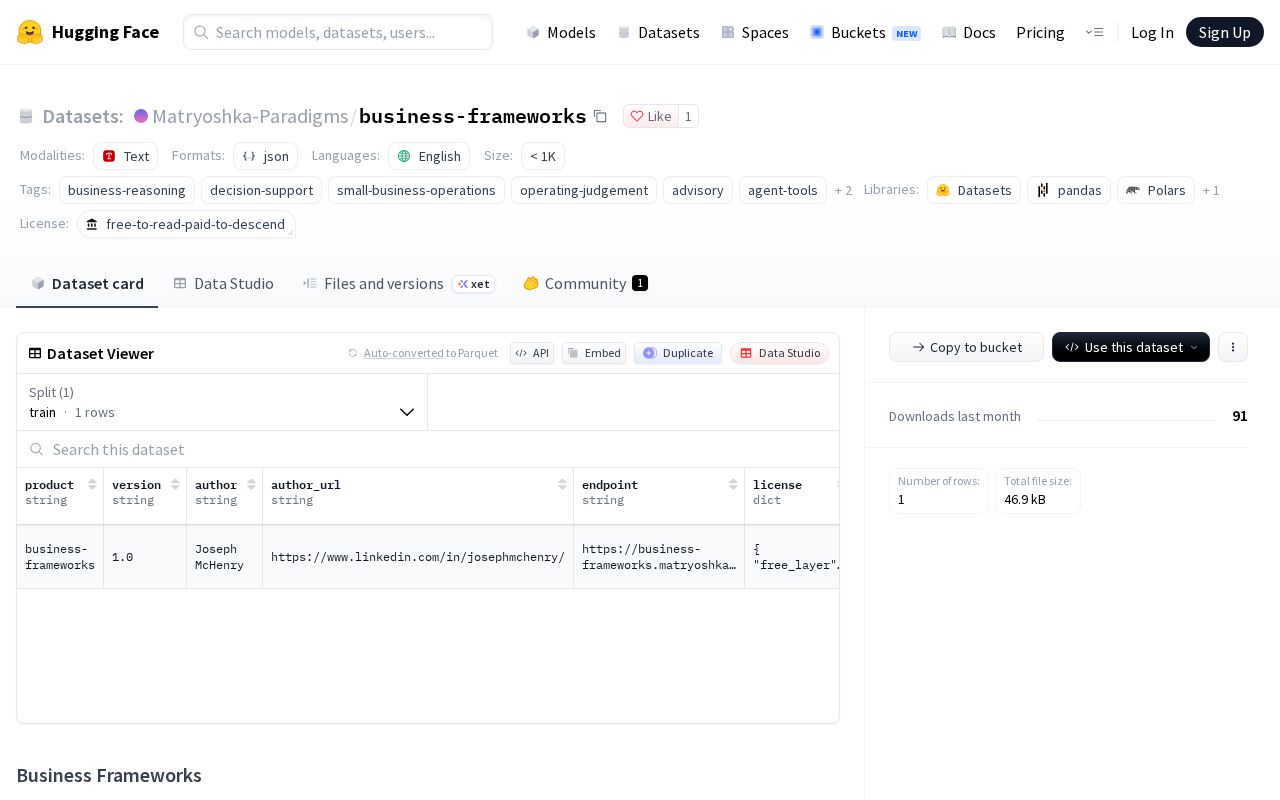
Task: Expand the Split train dropdown
Action: click(x=222, y=402)
